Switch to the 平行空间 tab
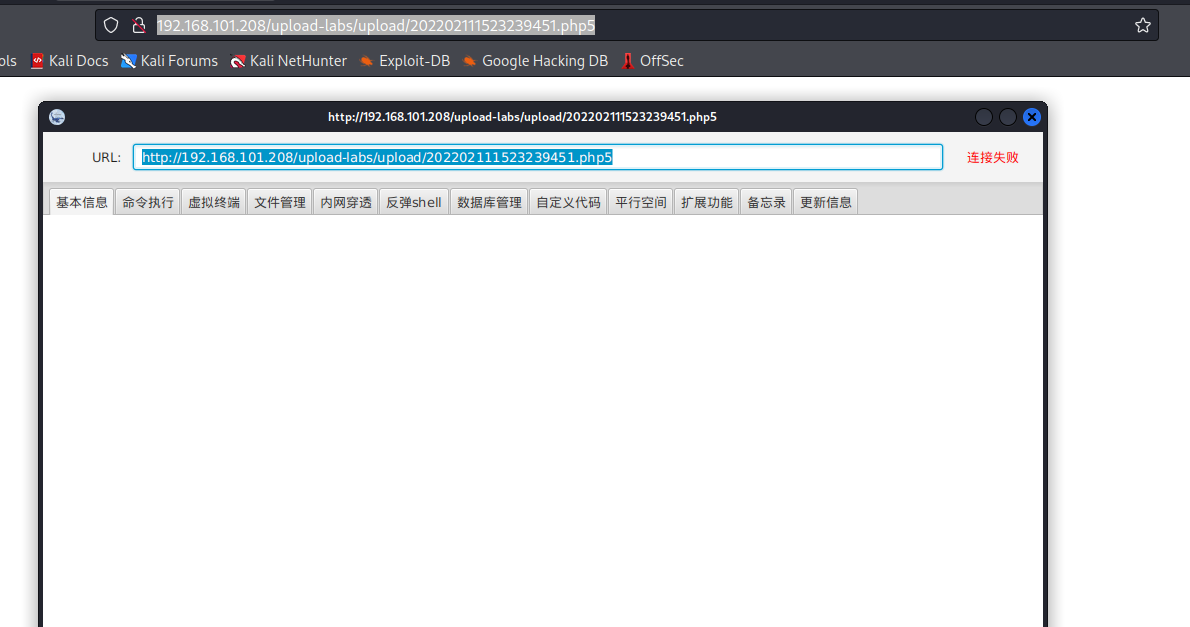This screenshot has height=627, width=1190. click(x=641, y=202)
